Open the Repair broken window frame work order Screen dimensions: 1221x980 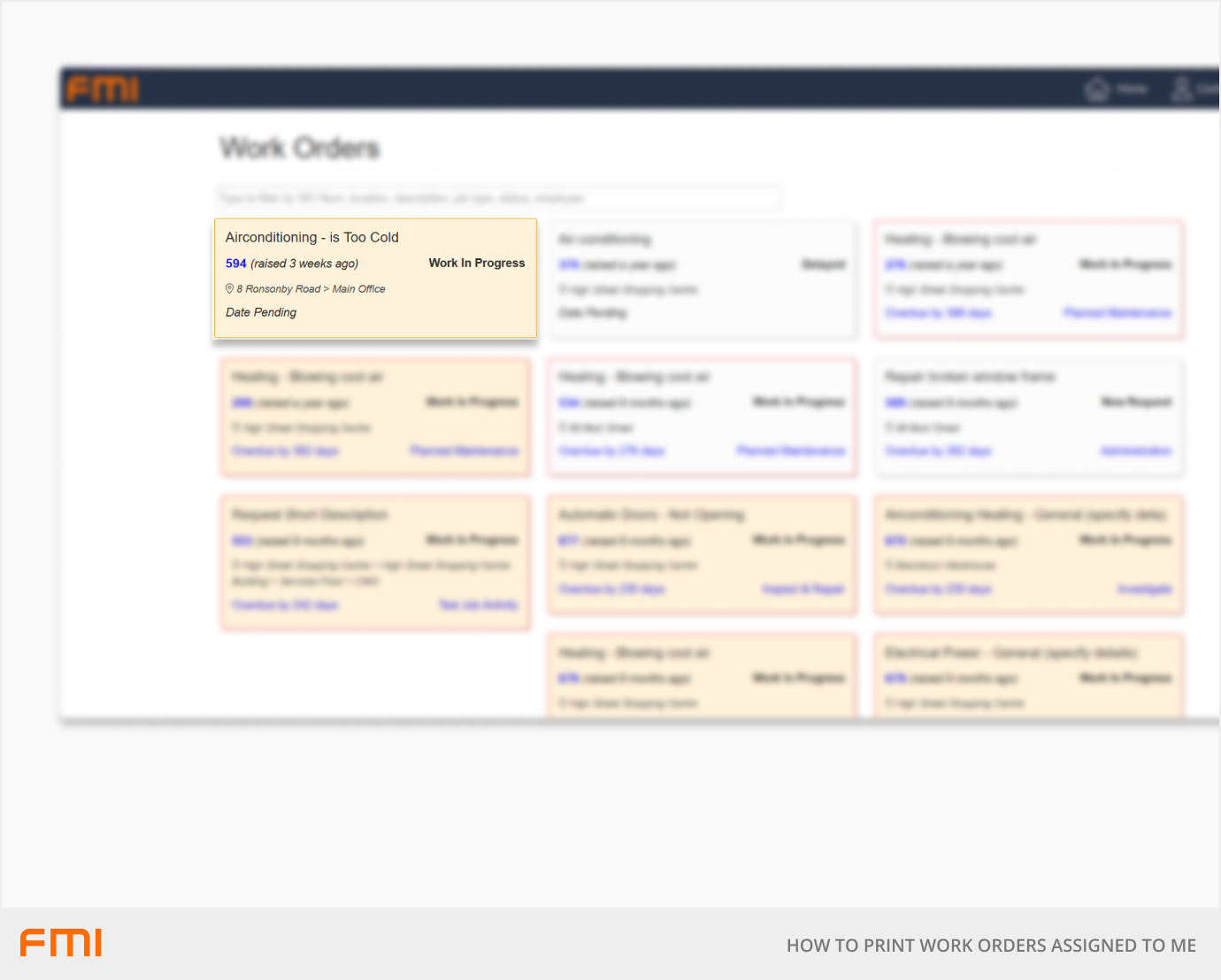click(x=970, y=377)
